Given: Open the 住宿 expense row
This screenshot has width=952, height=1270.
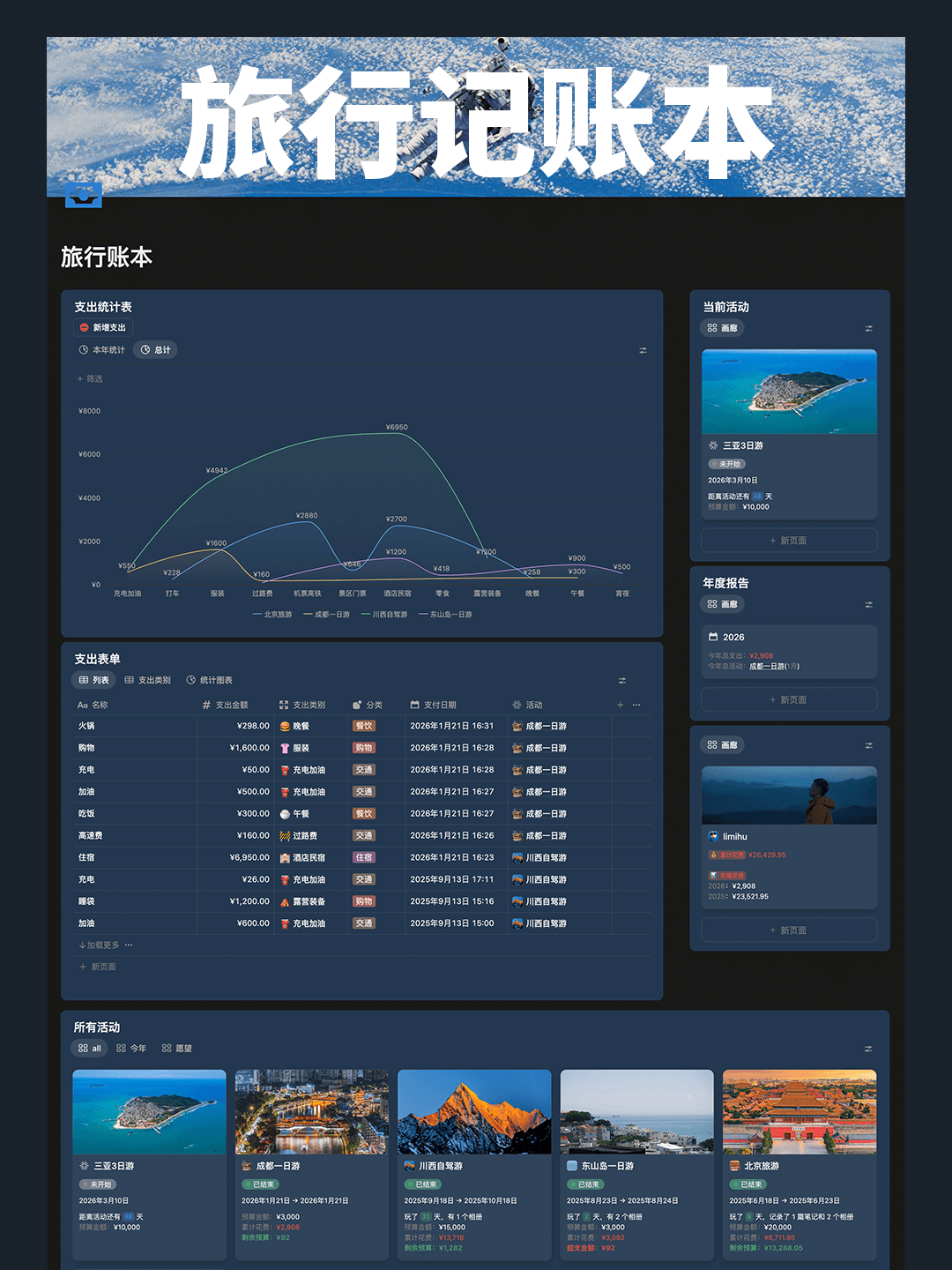Looking at the screenshot, I should 86,857.
